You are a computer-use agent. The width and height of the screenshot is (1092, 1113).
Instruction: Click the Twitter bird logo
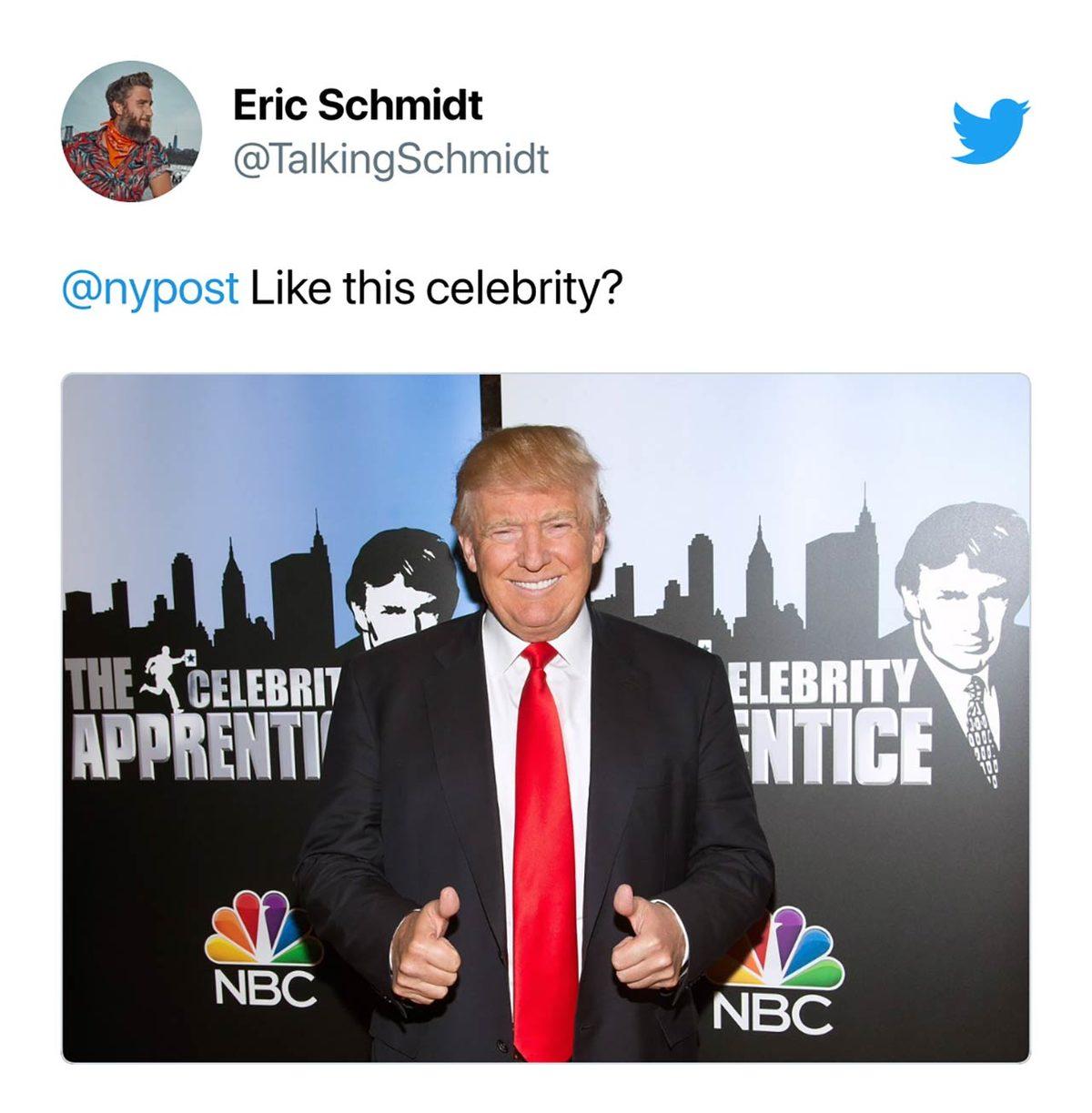pyautogui.click(x=990, y=131)
